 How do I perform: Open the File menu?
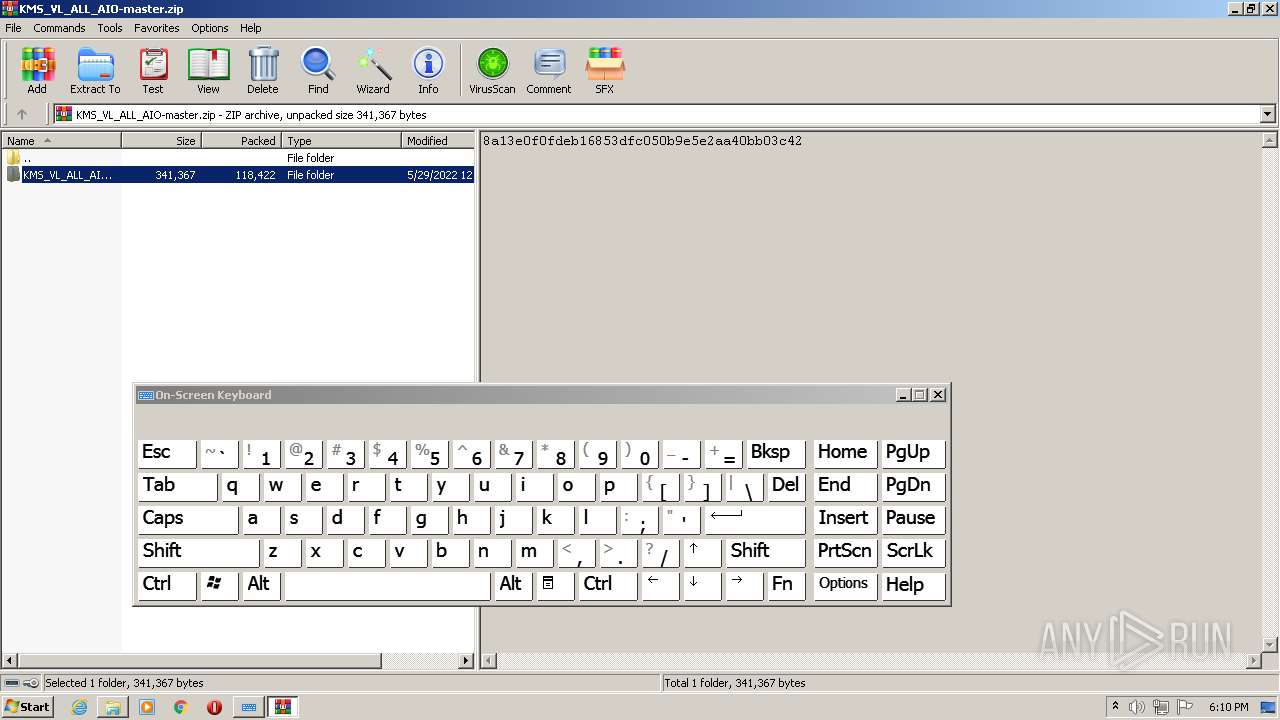tap(13, 28)
